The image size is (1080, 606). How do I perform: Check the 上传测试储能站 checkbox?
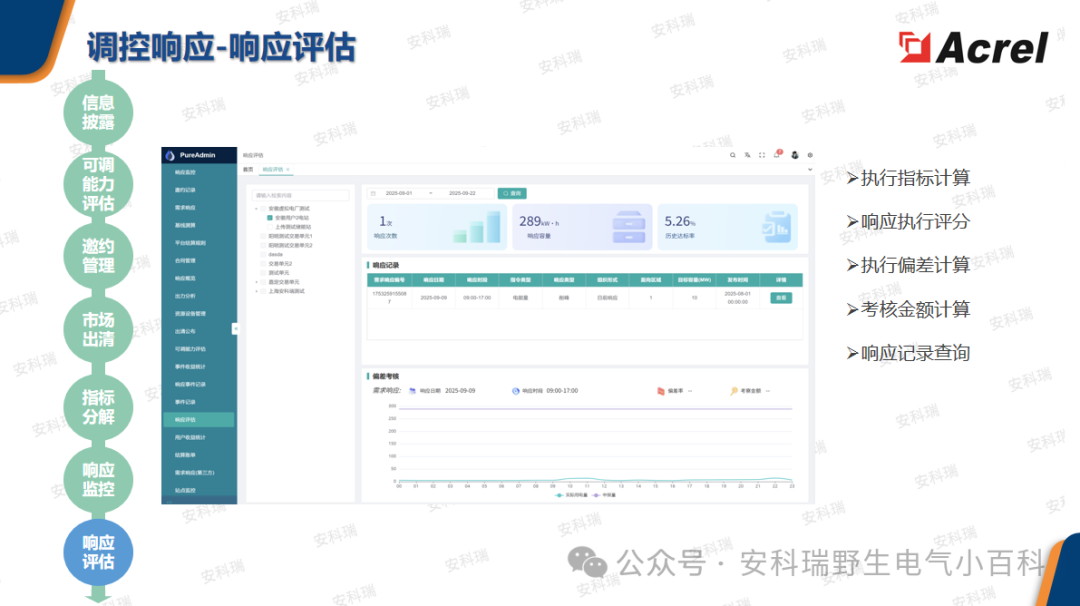[x=270, y=227]
